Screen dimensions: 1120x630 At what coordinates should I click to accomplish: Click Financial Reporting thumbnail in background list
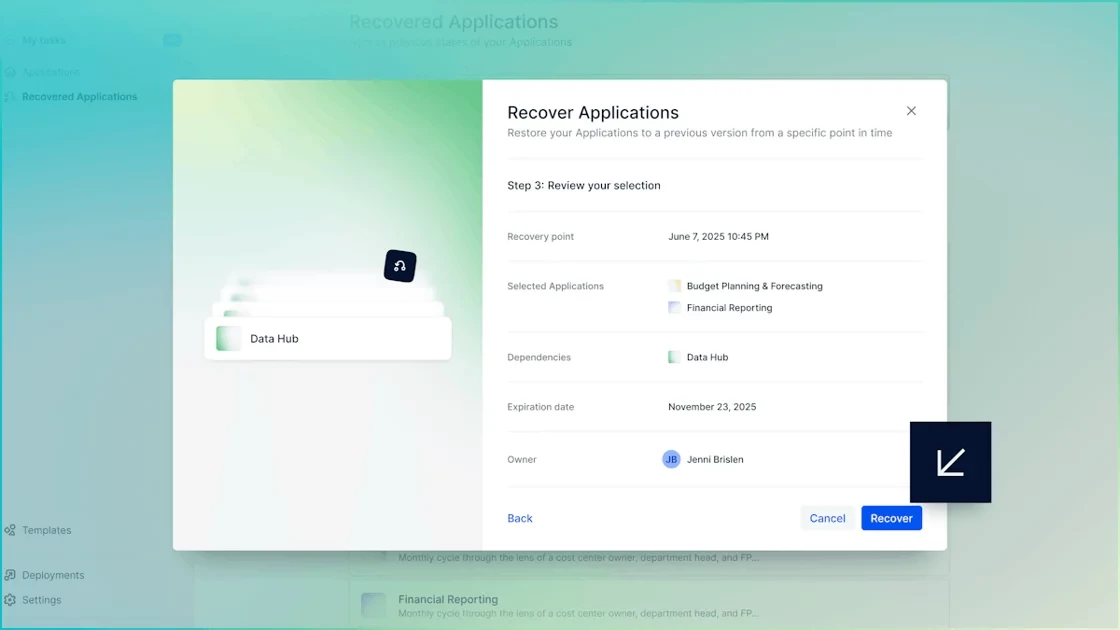(374, 605)
